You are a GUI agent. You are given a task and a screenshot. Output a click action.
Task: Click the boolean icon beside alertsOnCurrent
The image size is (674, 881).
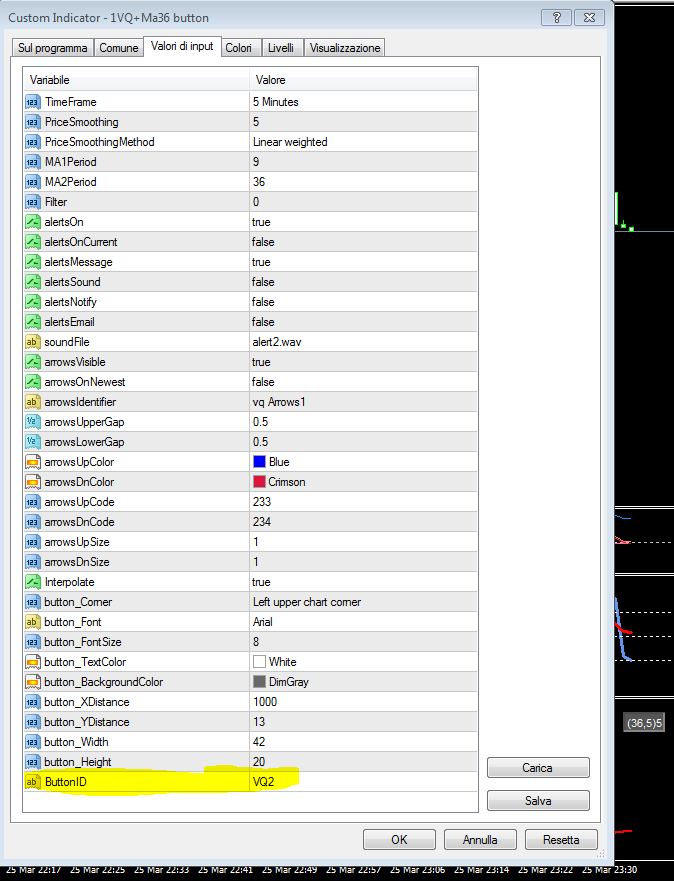pyautogui.click(x=33, y=242)
